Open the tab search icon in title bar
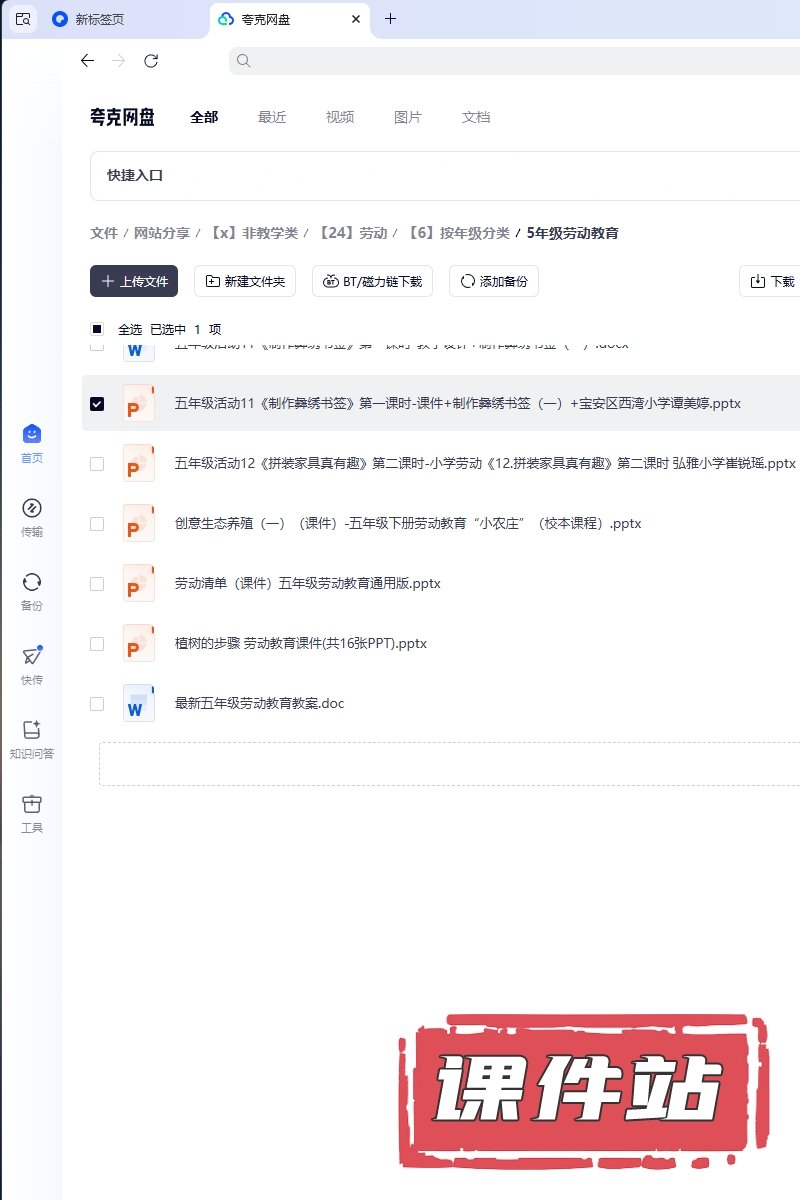 pos(23,19)
